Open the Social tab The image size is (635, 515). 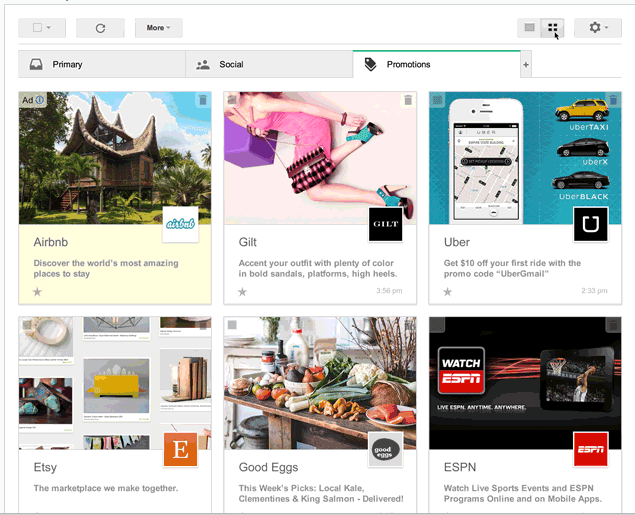tap(269, 64)
